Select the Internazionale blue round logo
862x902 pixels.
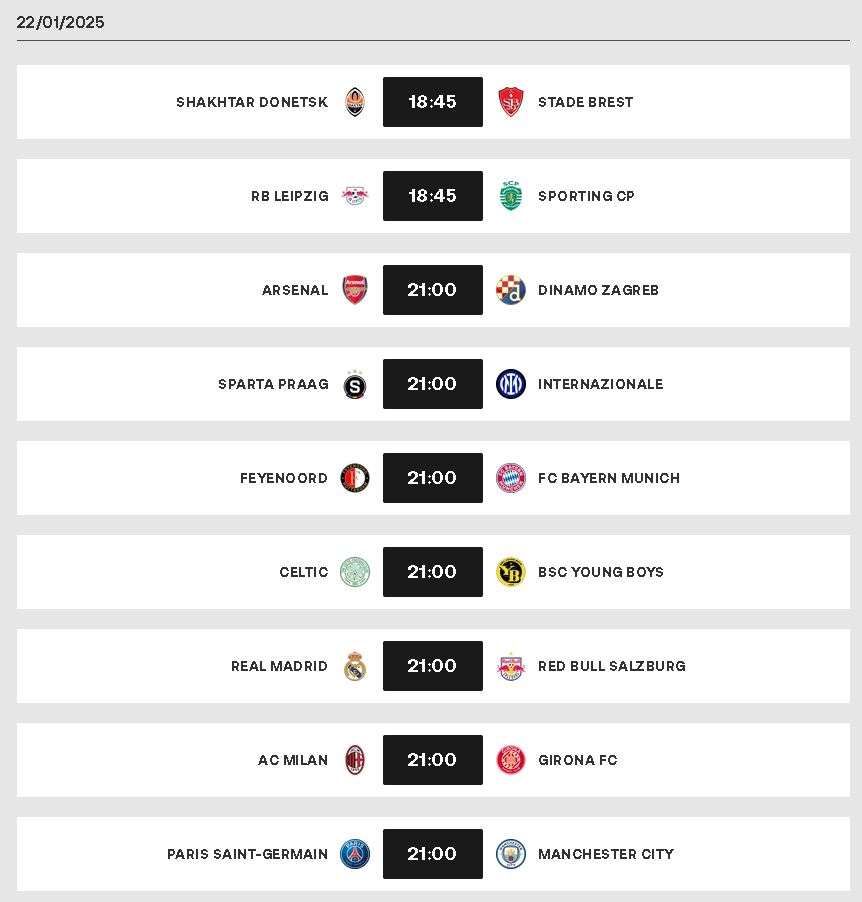pyautogui.click(x=510, y=384)
